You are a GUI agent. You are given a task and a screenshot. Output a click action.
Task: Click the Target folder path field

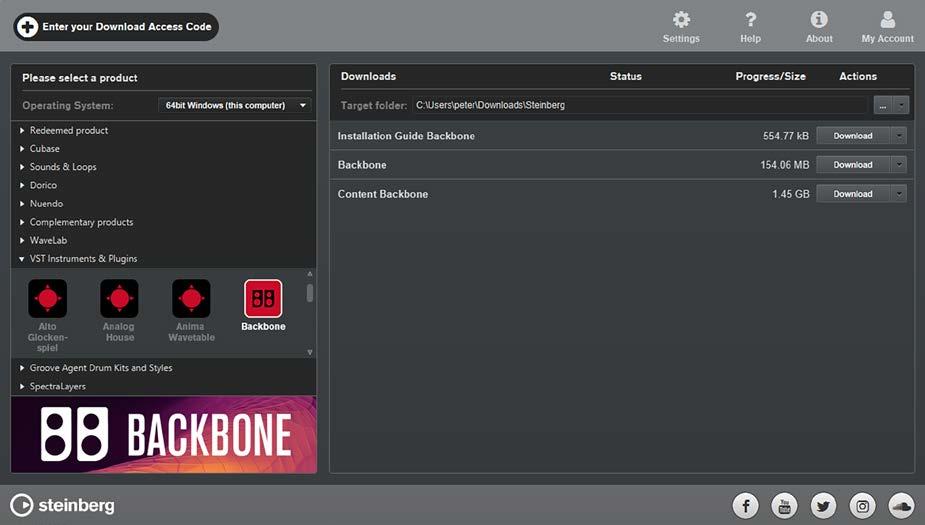pos(639,105)
